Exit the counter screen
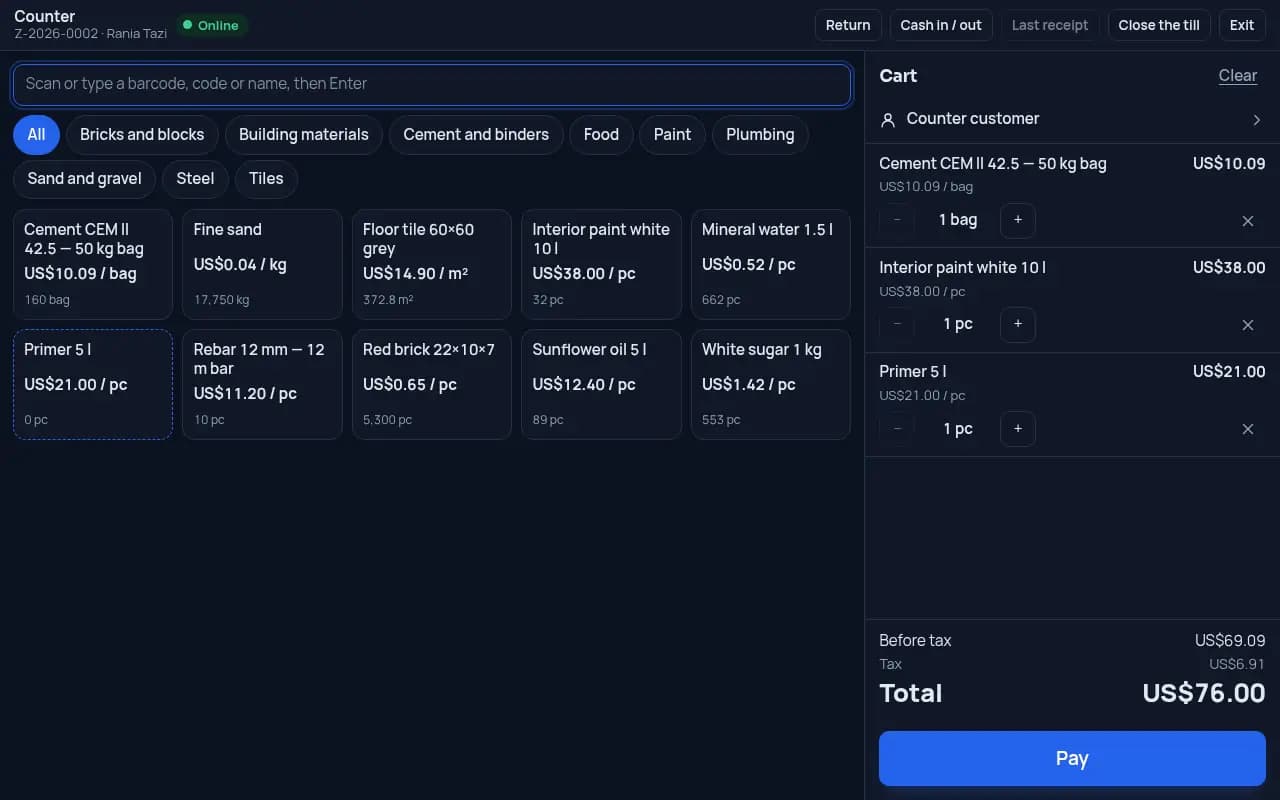The width and height of the screenshot is (1280, 800). point(1242,25)
